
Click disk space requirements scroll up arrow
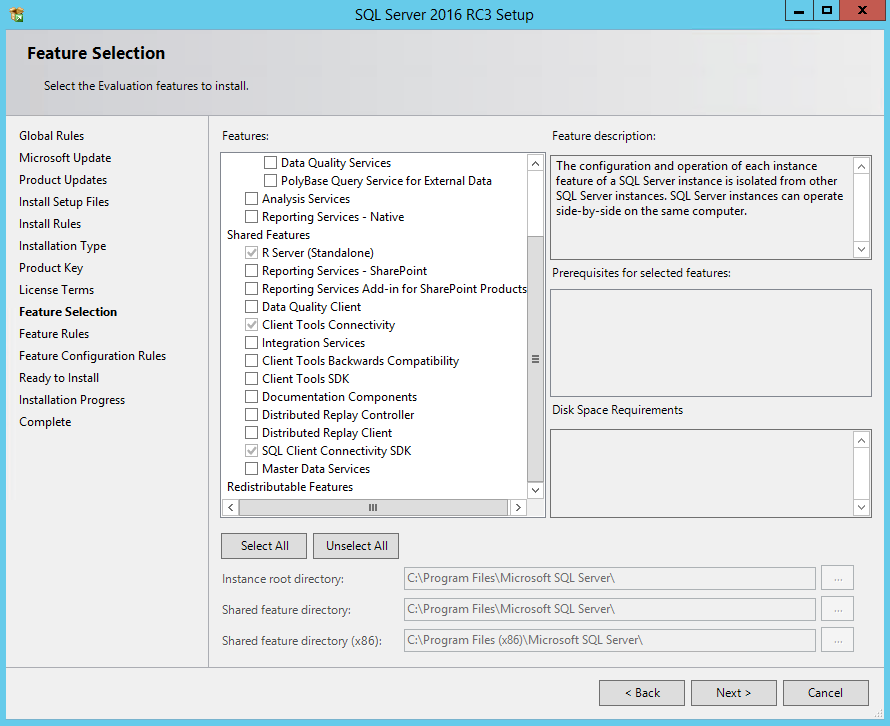(x=861, y=440)
